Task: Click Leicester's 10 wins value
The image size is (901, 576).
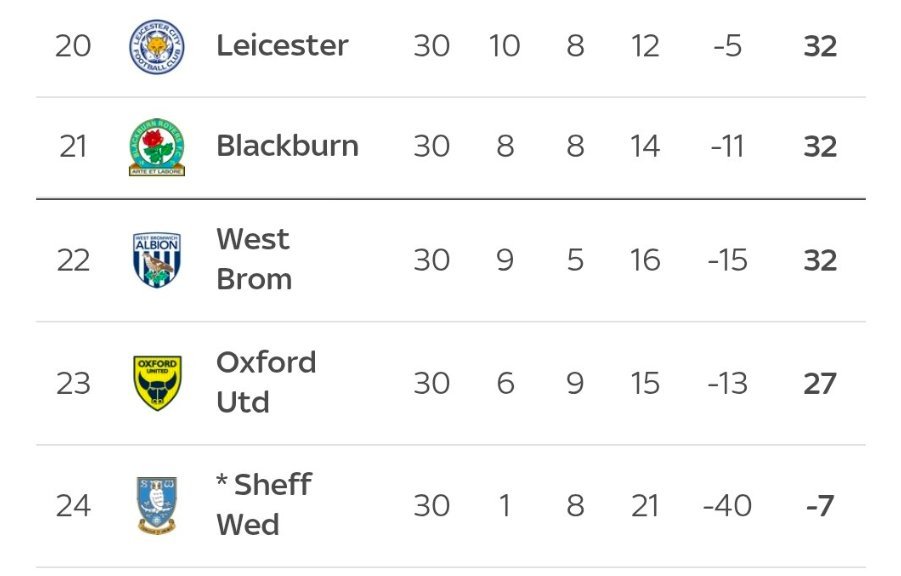Action: coord(504,46)
